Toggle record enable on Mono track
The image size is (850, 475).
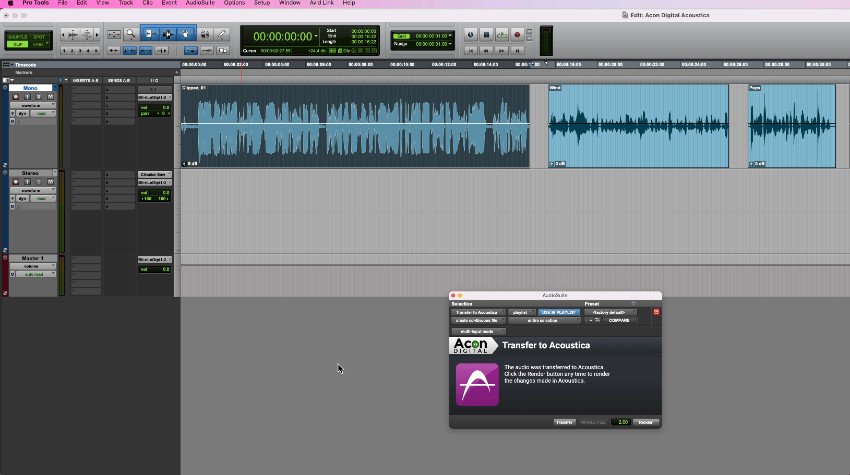(x=16, y=97)
